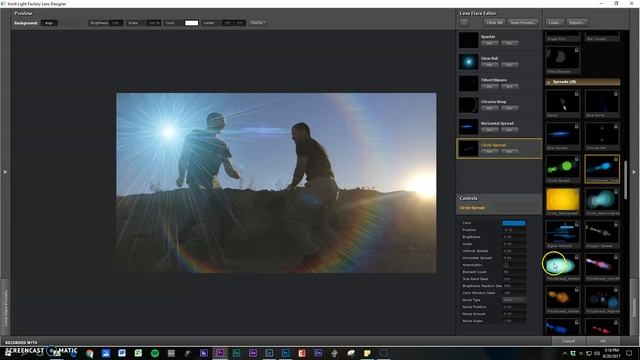Solo the Horizontal Spread element
The height and width of the screenshot is (360, 640).
tap(509, 129)
